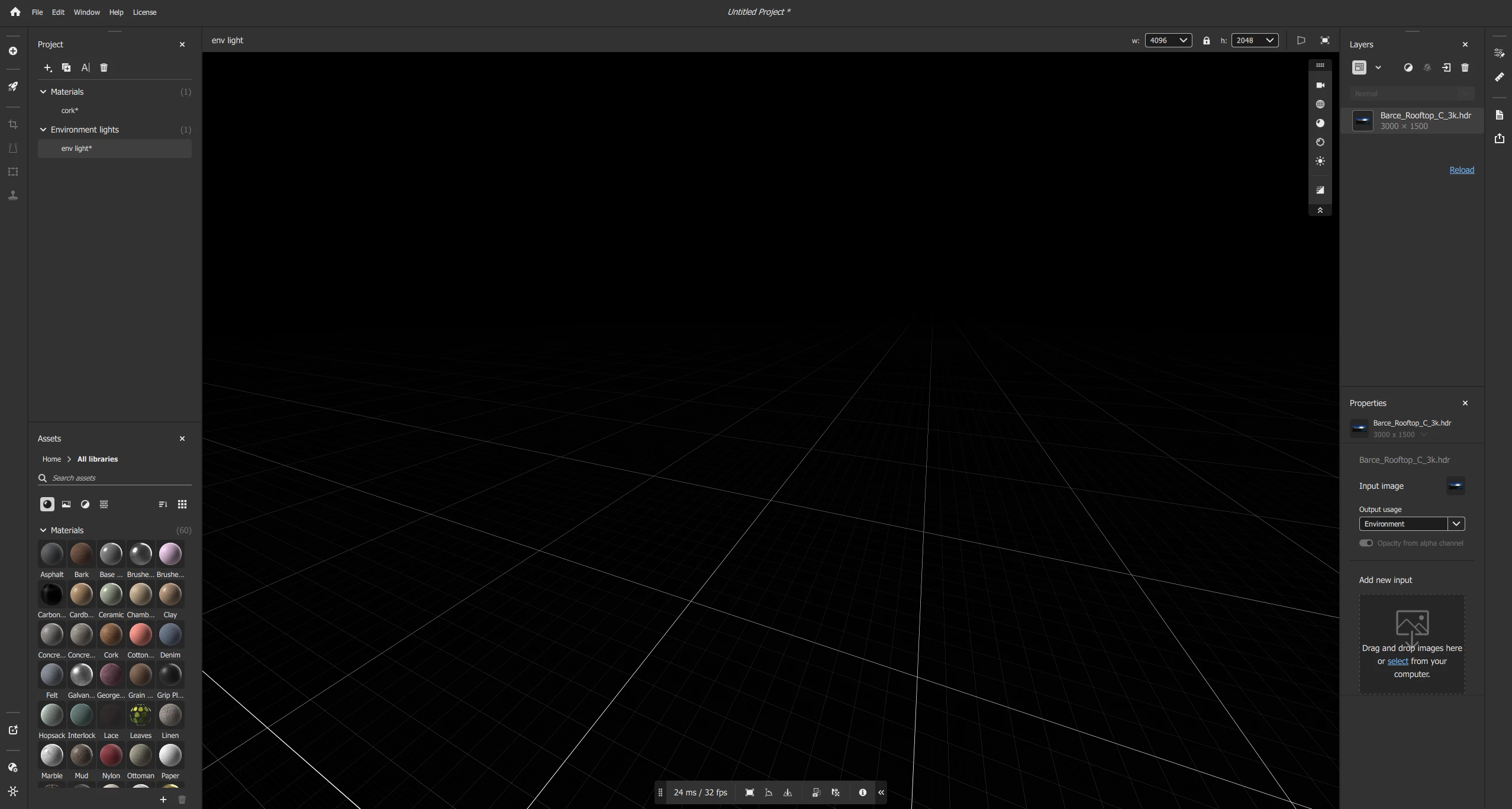Toggle Opacity from alpha channel switch
The height and width of the screenshot is (809, 1512).
tap(1366, 543)
